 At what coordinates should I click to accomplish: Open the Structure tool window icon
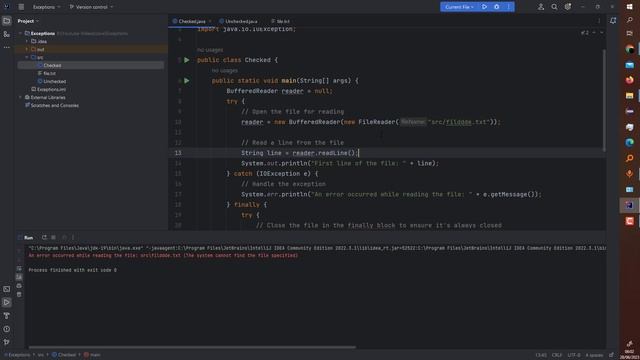point(7,34)
